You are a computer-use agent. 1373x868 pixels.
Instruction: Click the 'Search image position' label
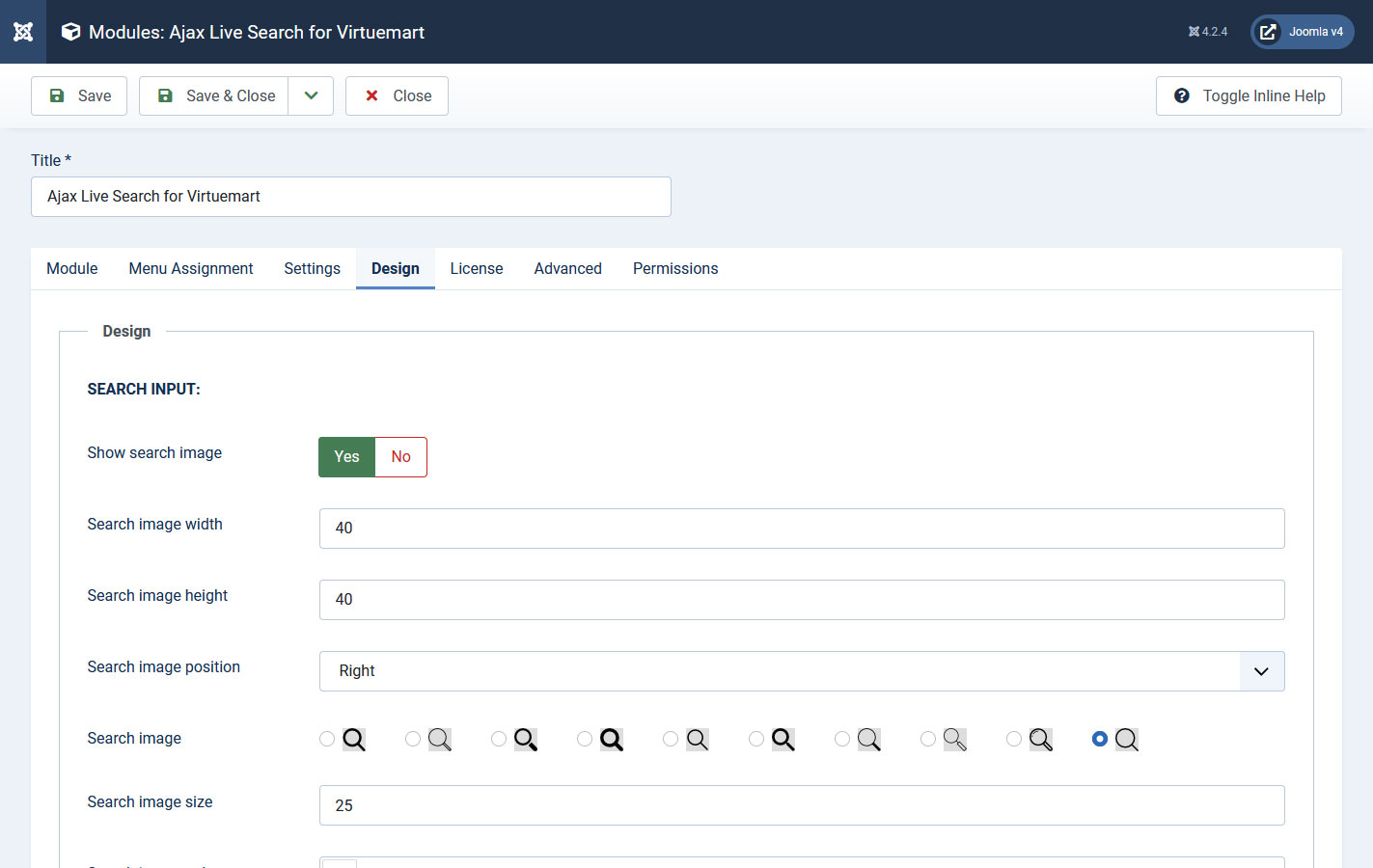164,667
